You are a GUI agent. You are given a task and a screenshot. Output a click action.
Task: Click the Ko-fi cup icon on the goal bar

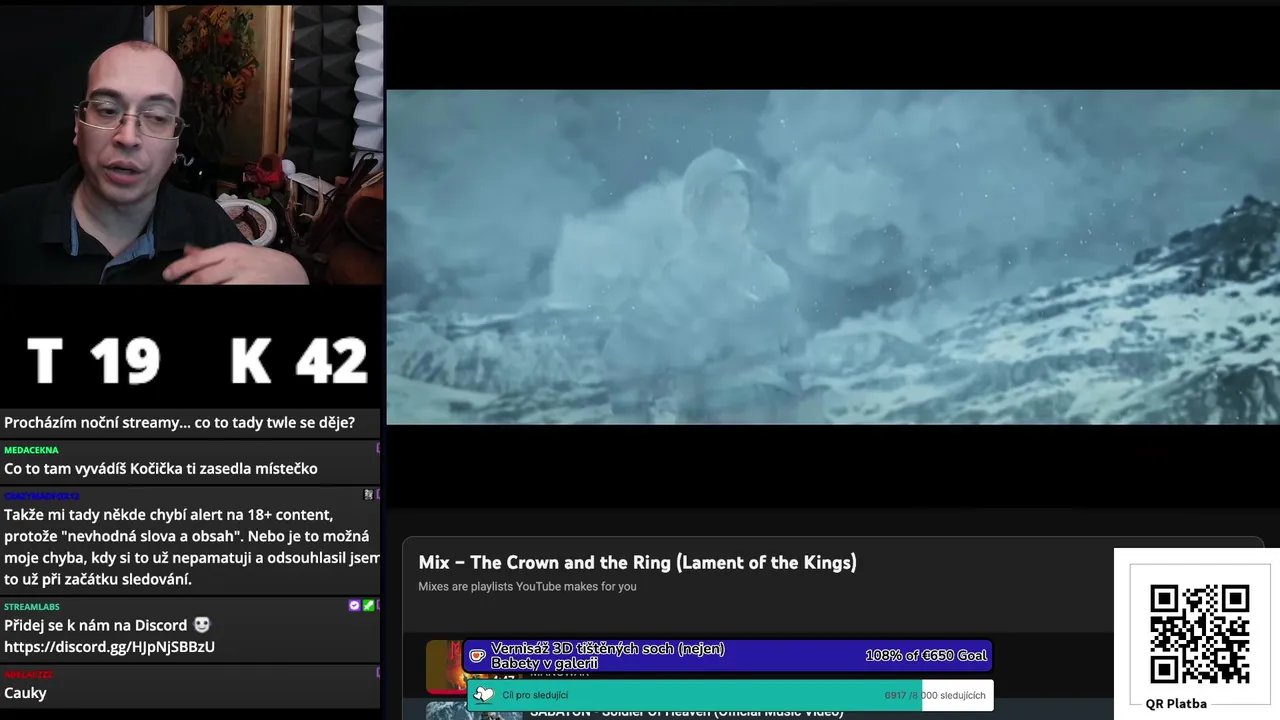(x=478, y=656)
